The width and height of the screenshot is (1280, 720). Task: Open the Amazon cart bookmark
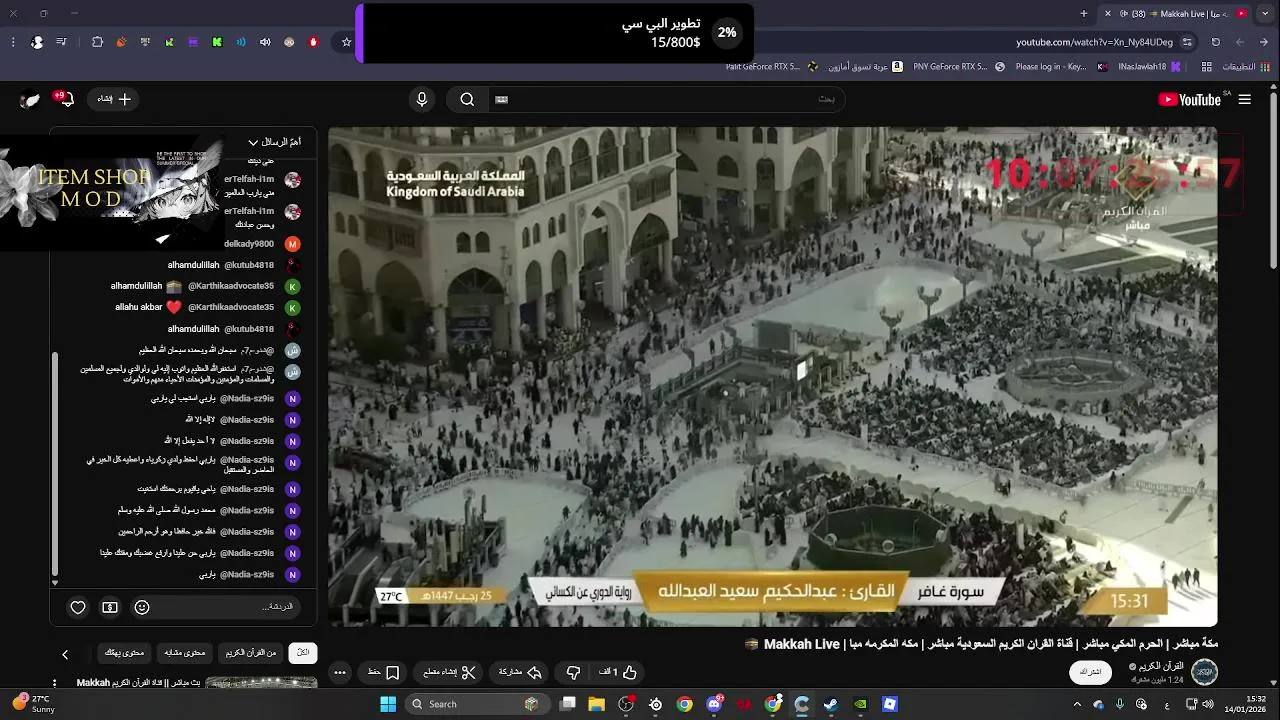coord(868,67)
